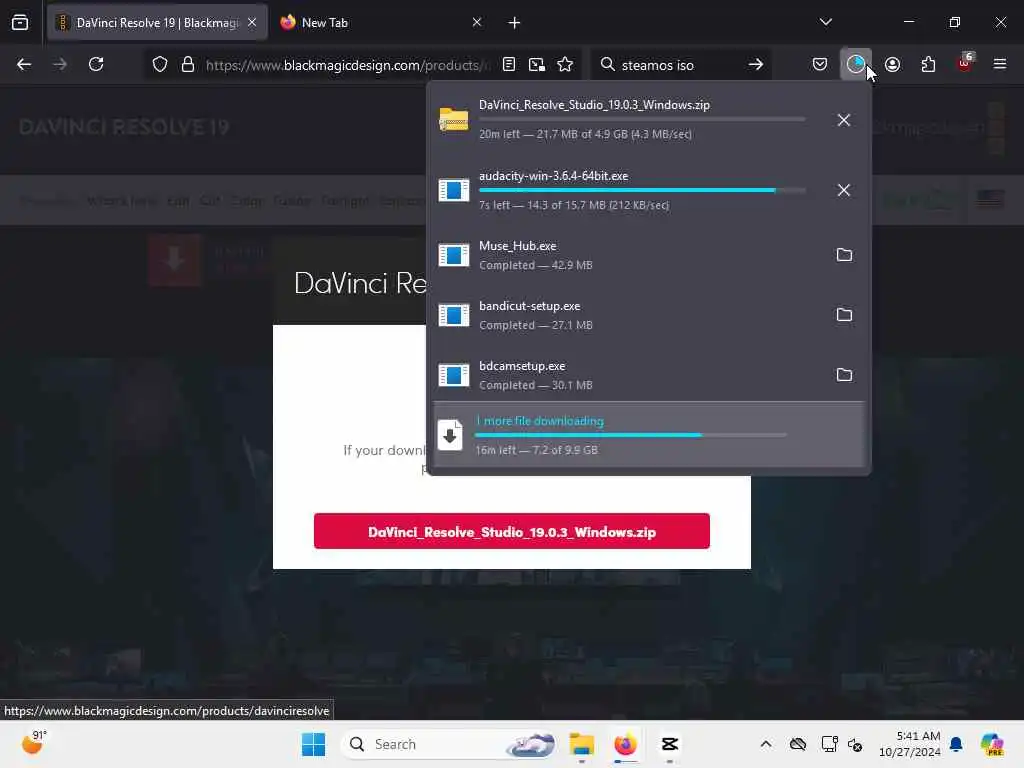Open a new browser tab

click(x=514, y=23)
